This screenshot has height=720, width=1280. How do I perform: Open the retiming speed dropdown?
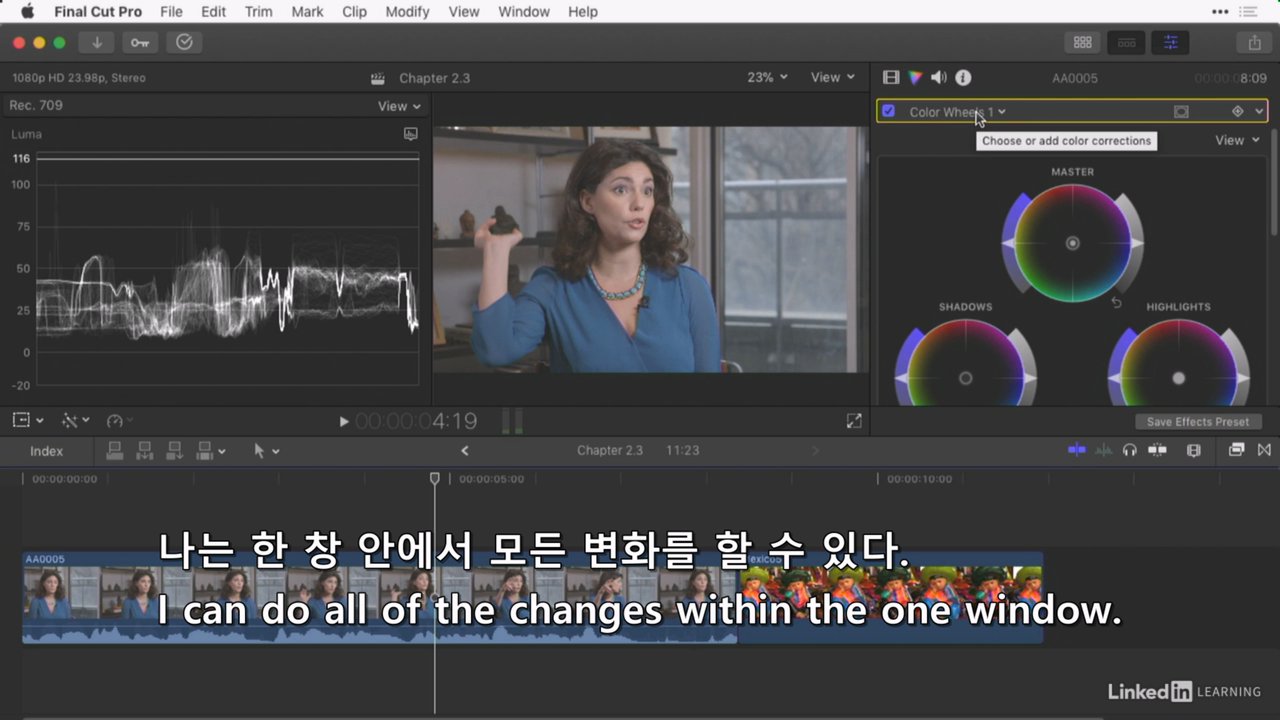pyautogui.click(x=119, y=421)
